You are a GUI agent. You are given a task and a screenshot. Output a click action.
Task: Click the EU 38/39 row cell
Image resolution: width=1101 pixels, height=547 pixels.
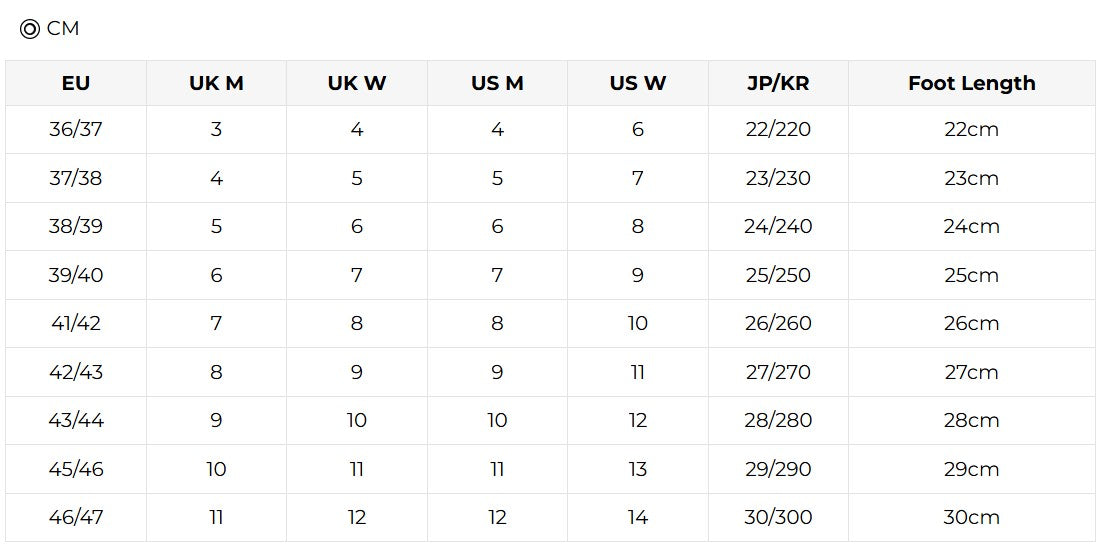76,227
